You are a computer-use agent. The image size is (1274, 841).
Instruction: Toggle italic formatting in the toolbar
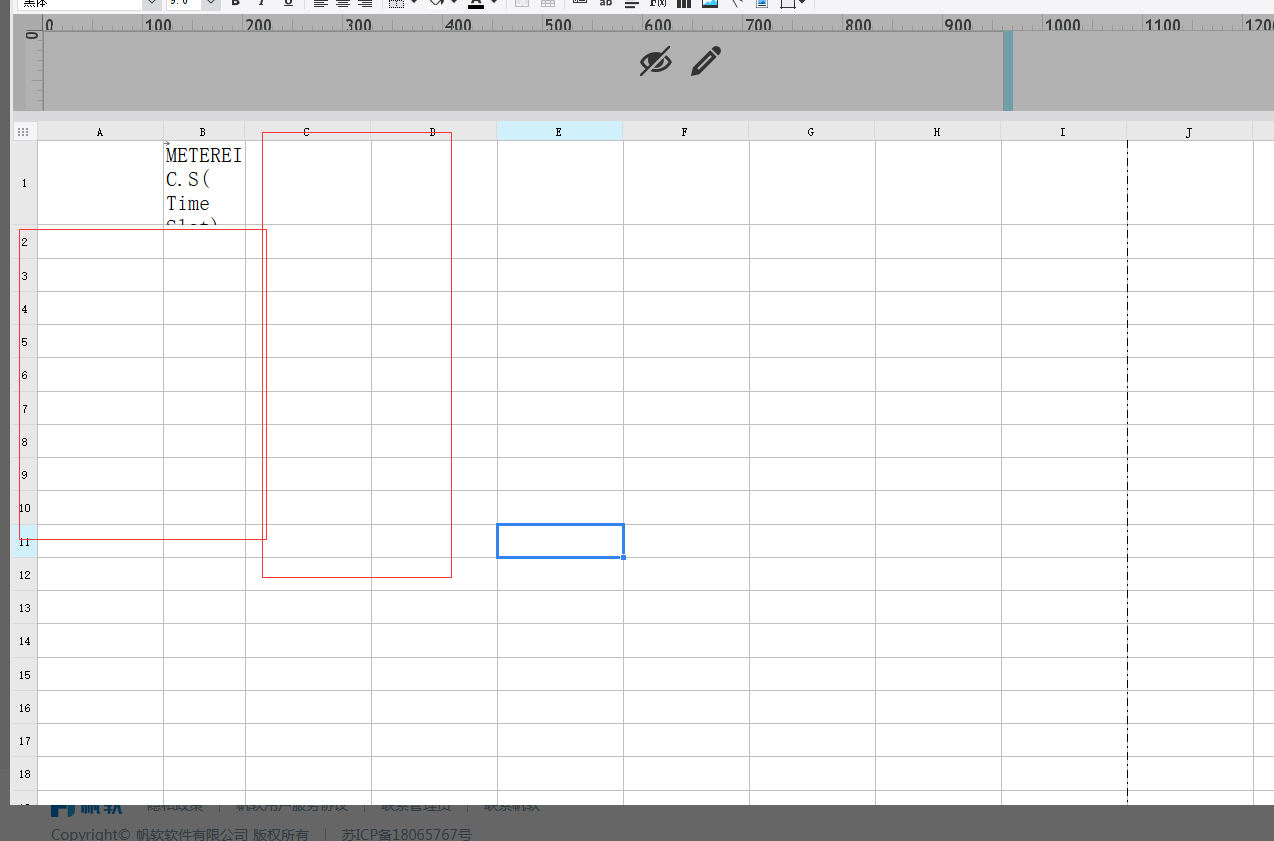click(262, 3)
